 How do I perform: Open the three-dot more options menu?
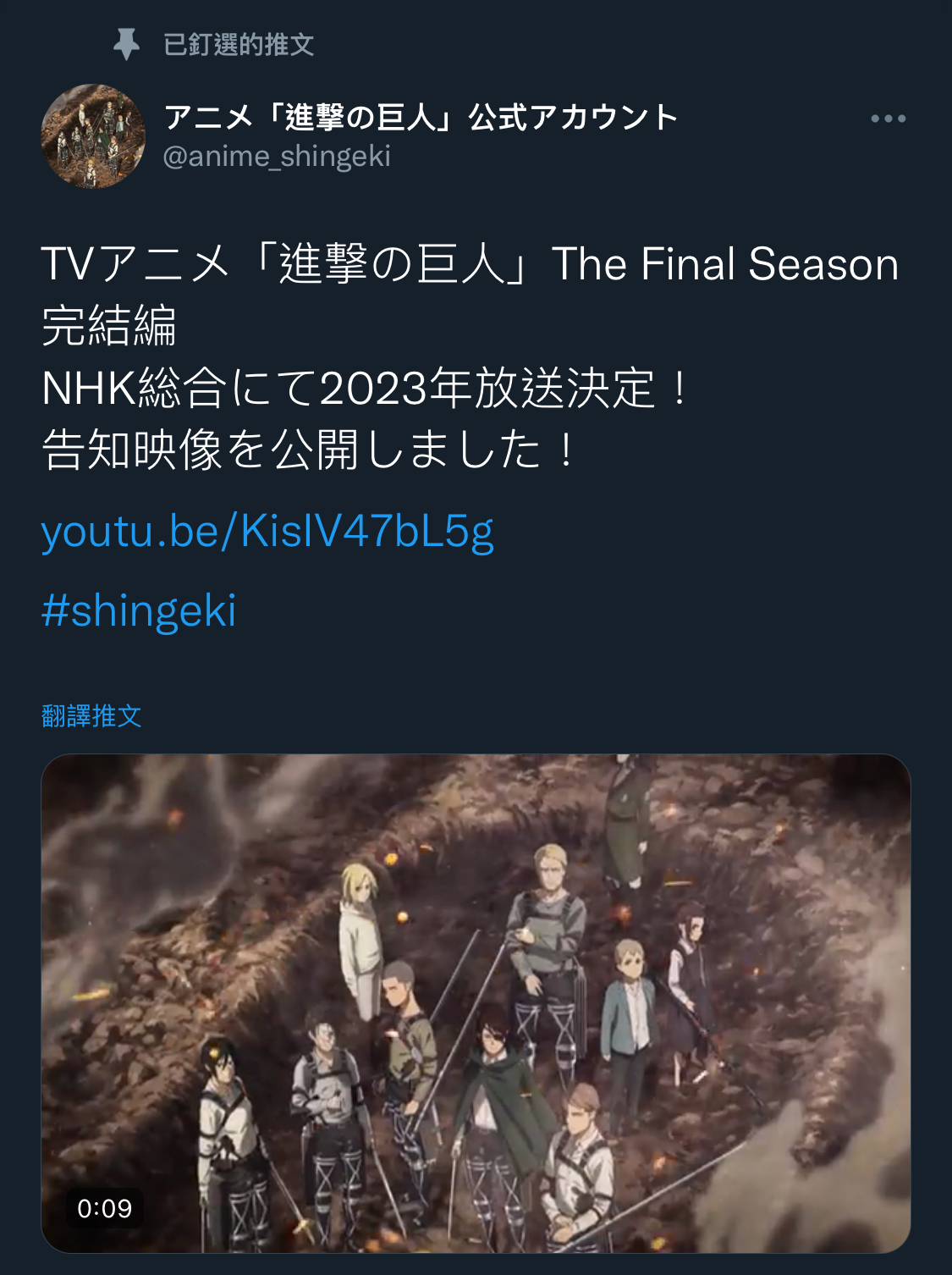(888, 119)
